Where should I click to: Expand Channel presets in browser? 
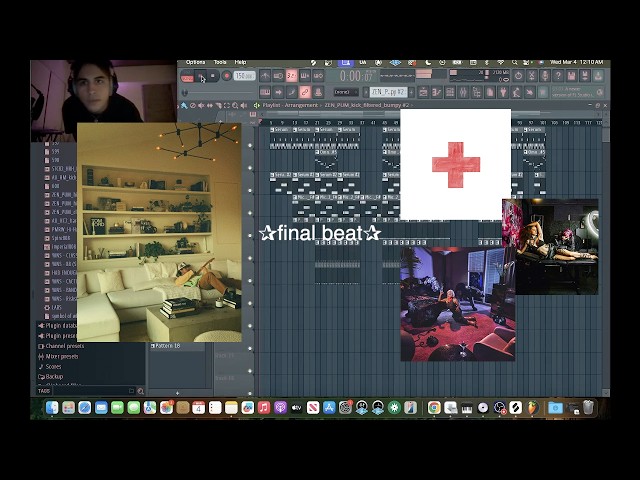click(61, 346)
